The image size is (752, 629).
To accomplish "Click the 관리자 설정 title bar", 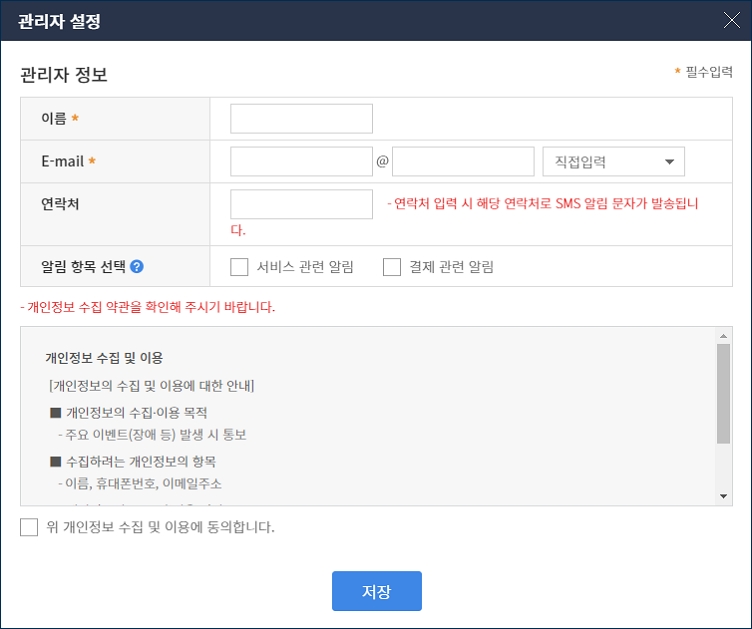I will click(x=300, y=20).
